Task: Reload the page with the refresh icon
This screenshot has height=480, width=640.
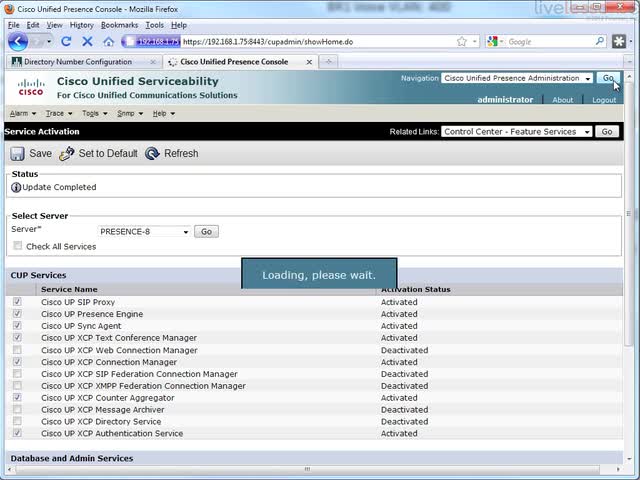Action: [66, 41]
